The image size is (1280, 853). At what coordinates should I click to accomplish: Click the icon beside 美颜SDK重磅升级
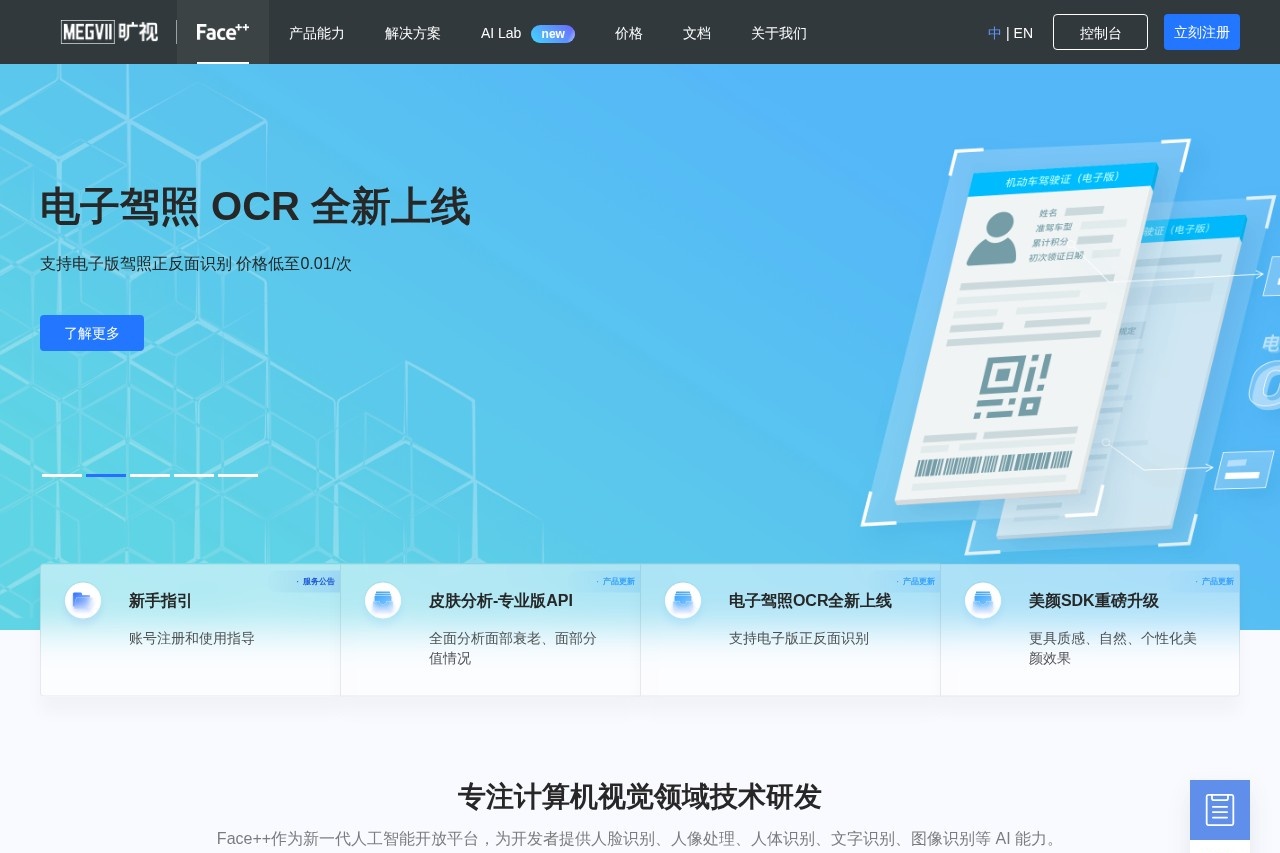(x=983, y=600)
